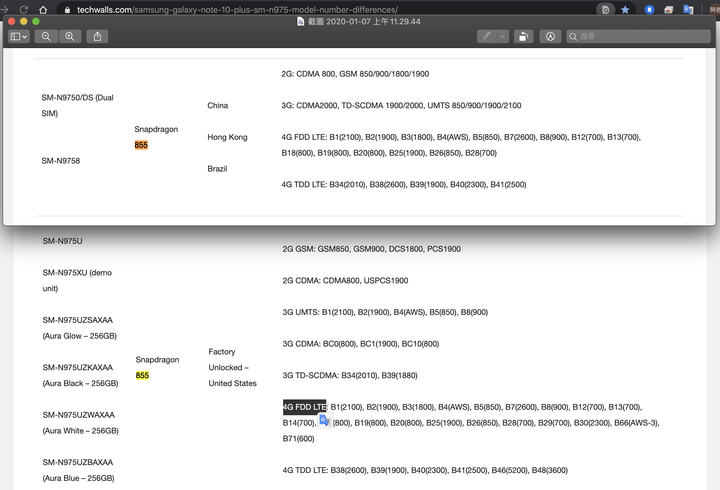720x490 pixels.
Task: Open the sidebar view menu in Preview
Action: 19,36
